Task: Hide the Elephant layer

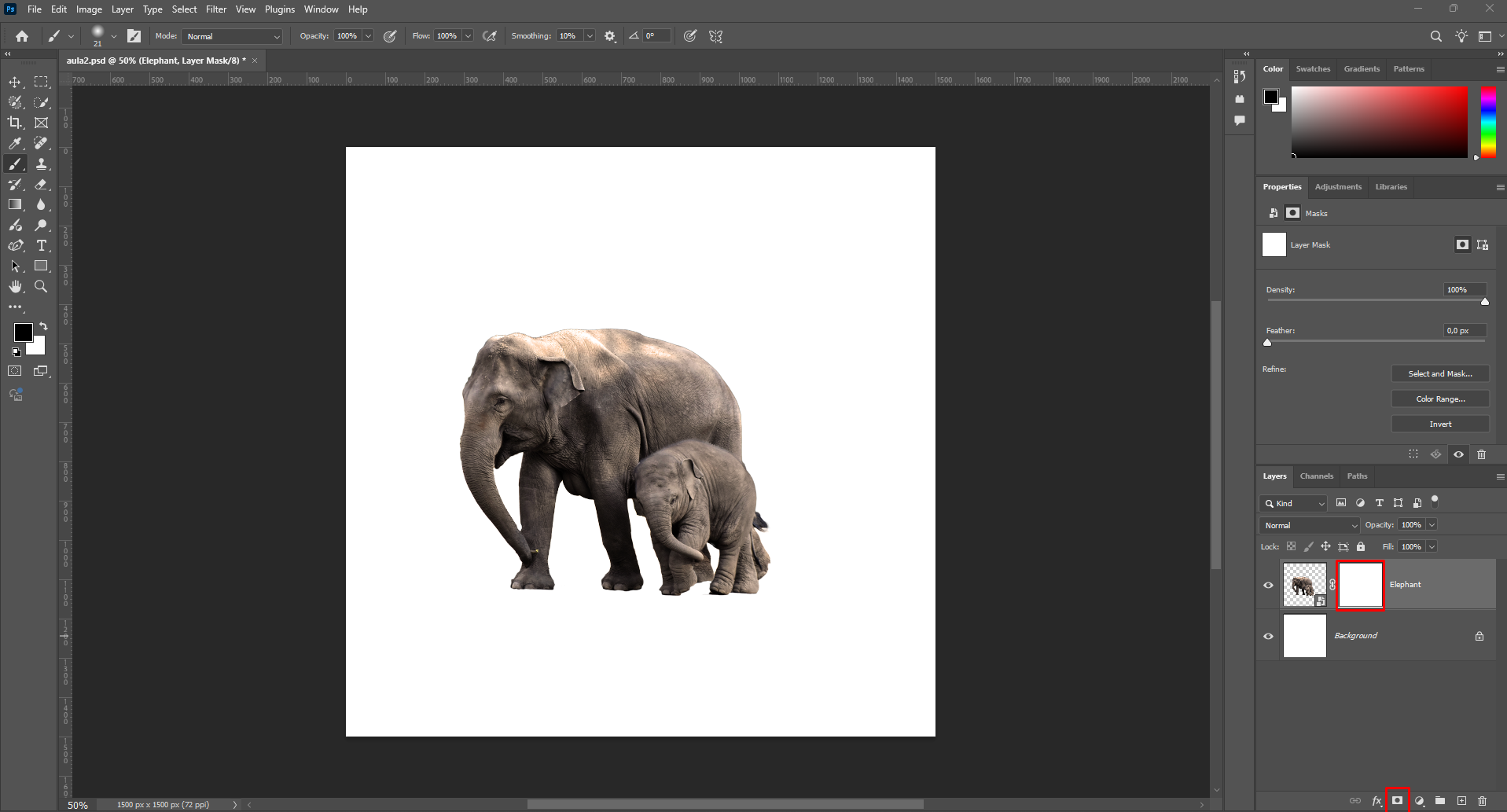Action: point(1268,585)
